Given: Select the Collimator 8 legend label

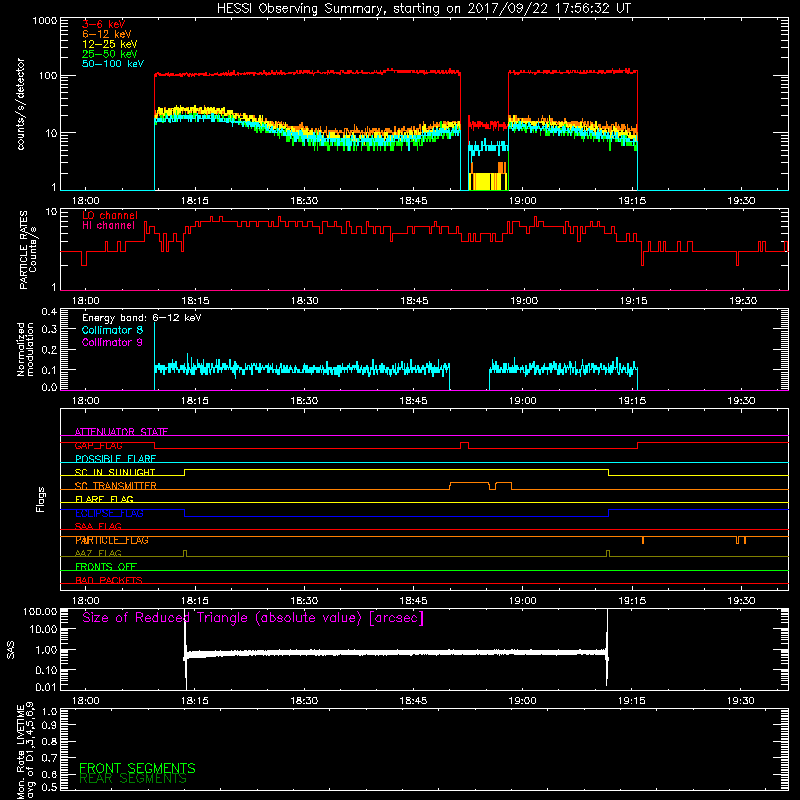Looking at the screenshot, I should point(112,330).
